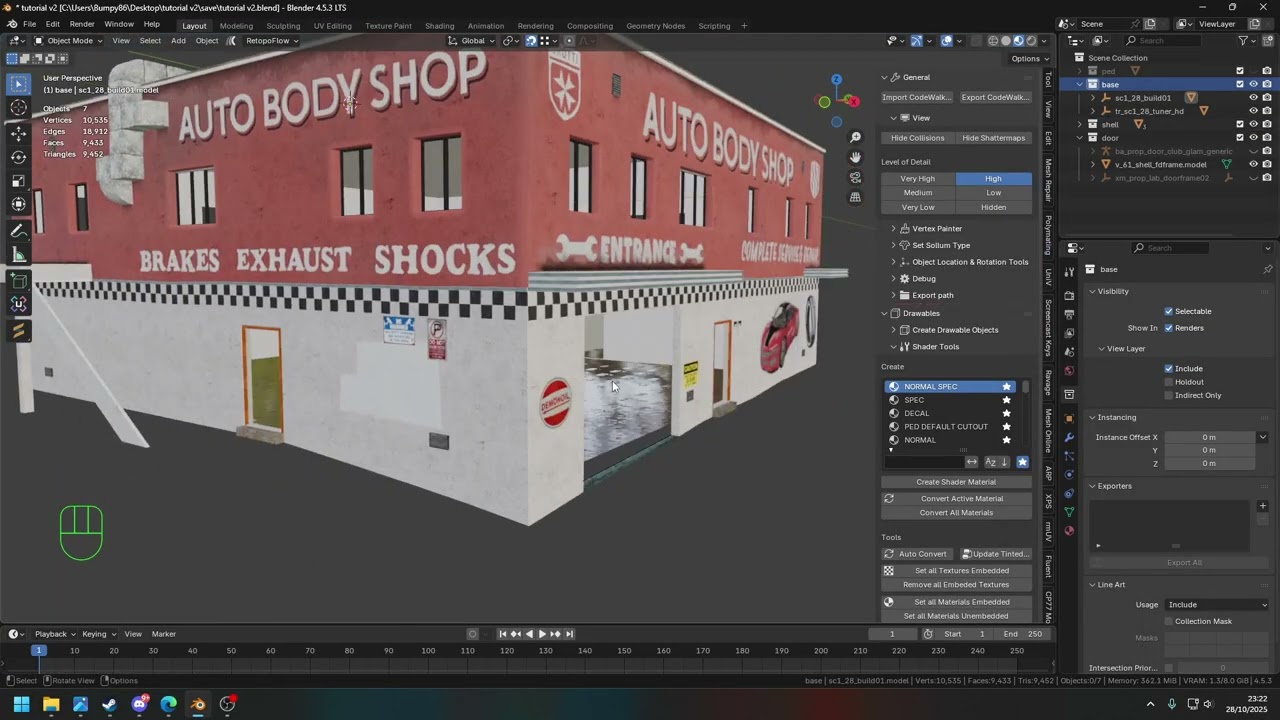Viewport: 1280px width, 720px height.
Task: Hide the base collection eye icon
Action: 1253,85
